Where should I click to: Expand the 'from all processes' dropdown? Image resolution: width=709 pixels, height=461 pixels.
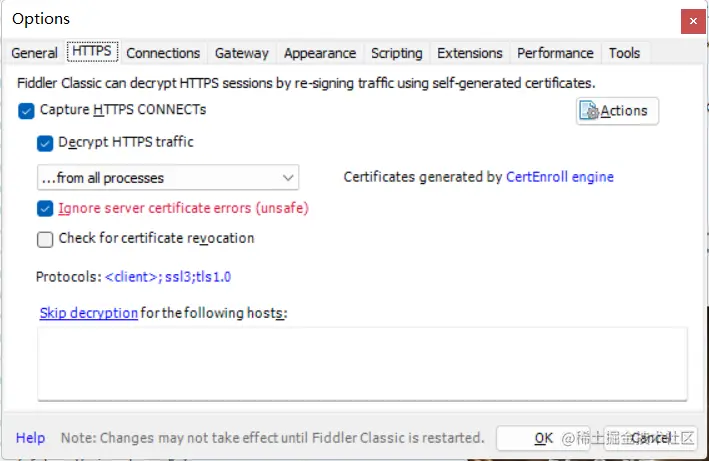[x=168, y=178]
